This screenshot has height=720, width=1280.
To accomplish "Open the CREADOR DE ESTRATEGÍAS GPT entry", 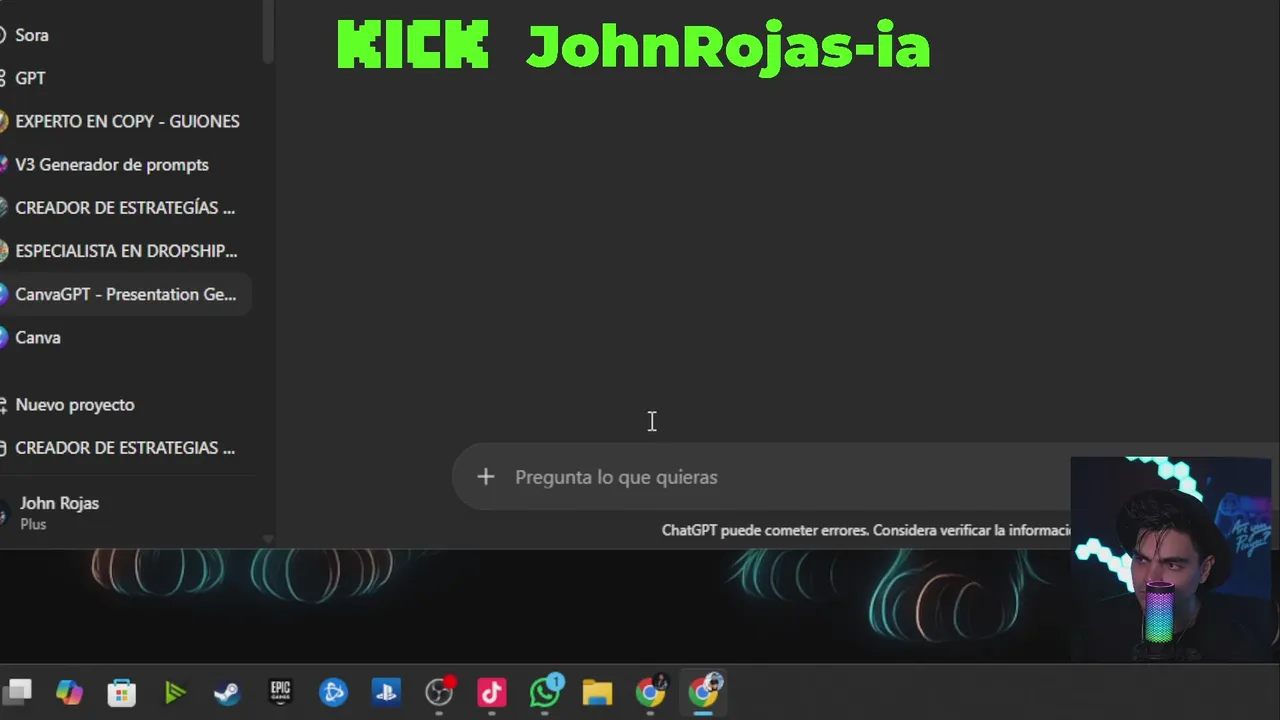I will point(125,208).
